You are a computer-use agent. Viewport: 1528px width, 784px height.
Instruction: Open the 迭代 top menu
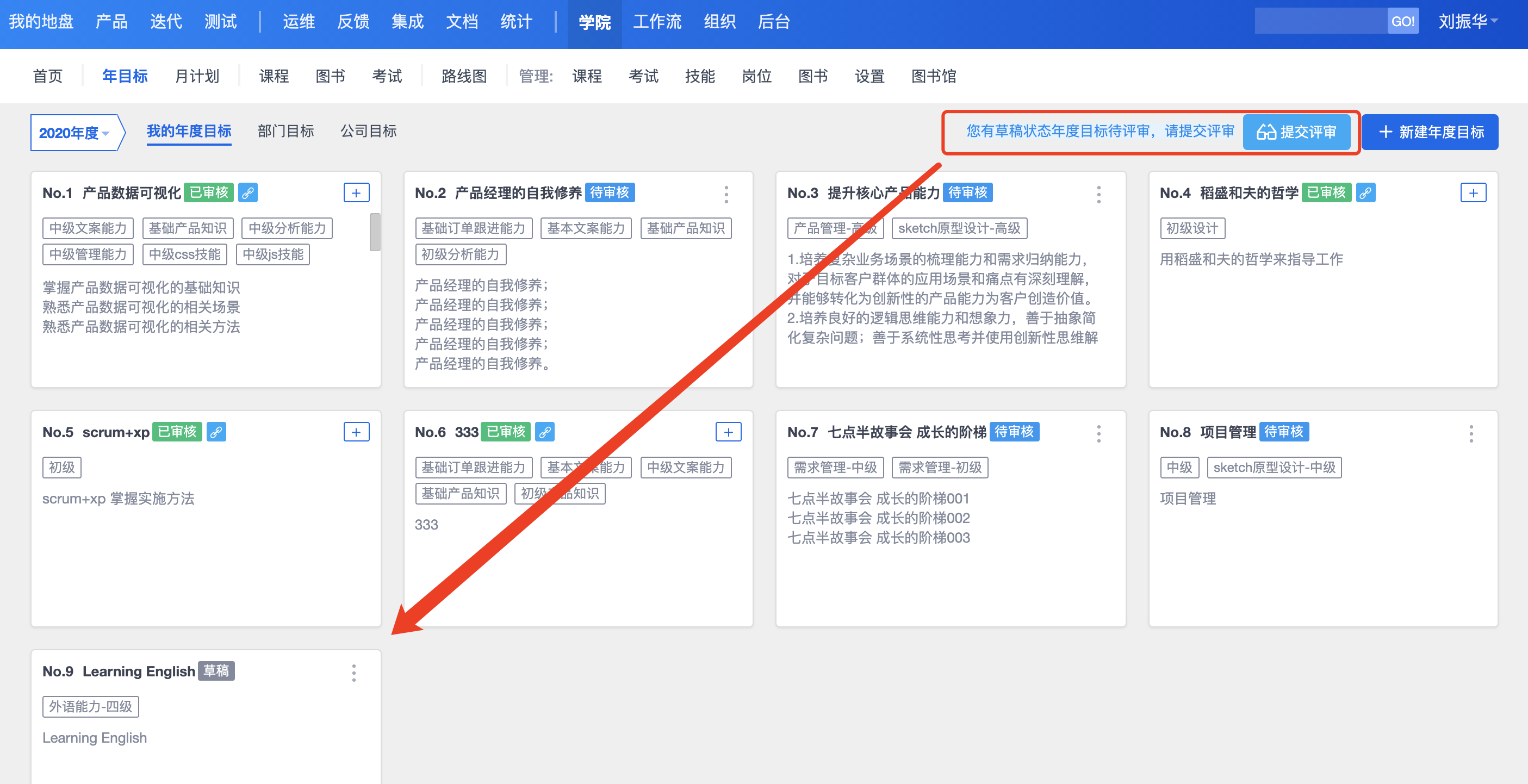(x=166, y=21)
